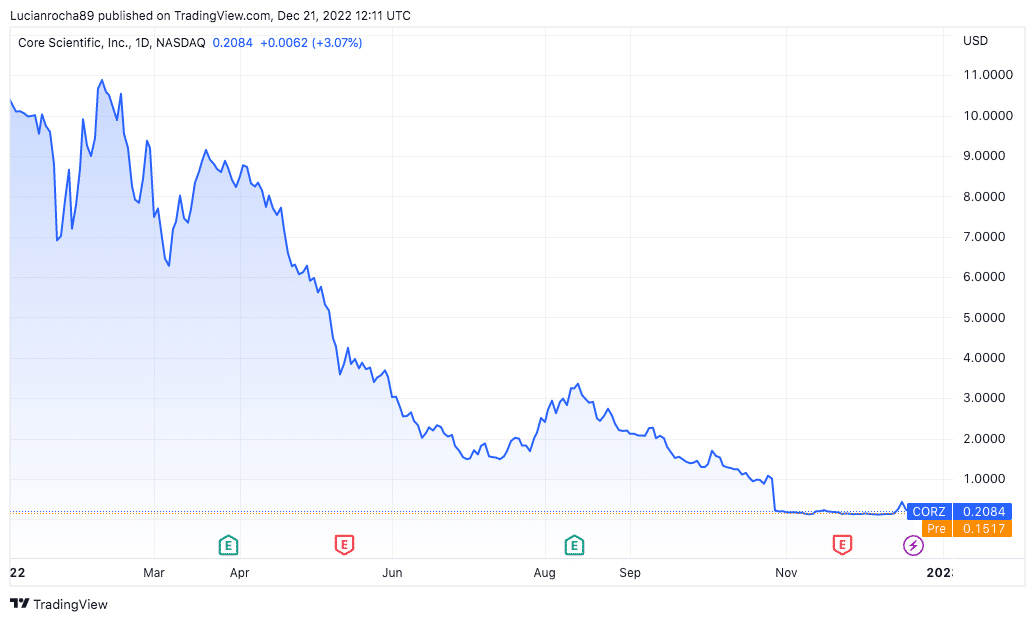Image resolution: width=1035 pixels, height=621 pixels.
Task: Click the 9.0000 price axis label
Action: click(x=984, y=156)
